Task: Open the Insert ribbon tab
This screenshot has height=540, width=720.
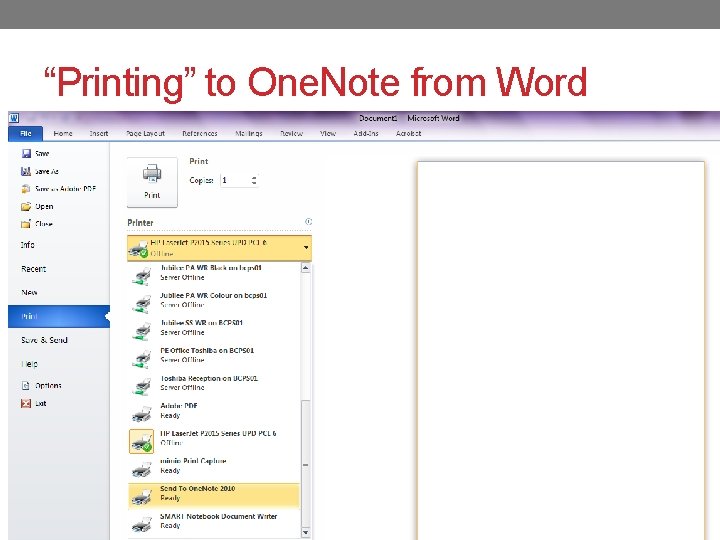Action: pyautogui.click(x=99, y=133)
